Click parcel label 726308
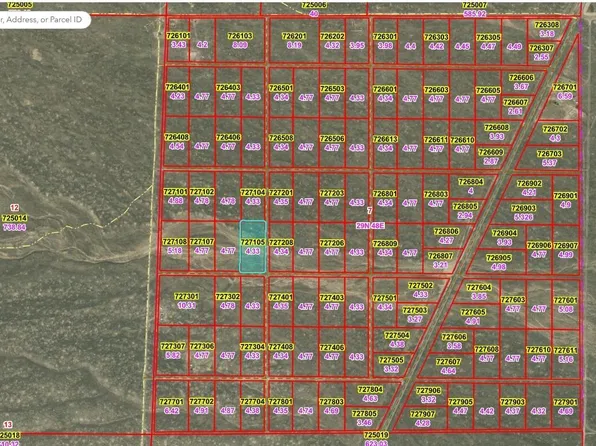Image resolution: width=596 pixels, height=446 pixels. 547,25
